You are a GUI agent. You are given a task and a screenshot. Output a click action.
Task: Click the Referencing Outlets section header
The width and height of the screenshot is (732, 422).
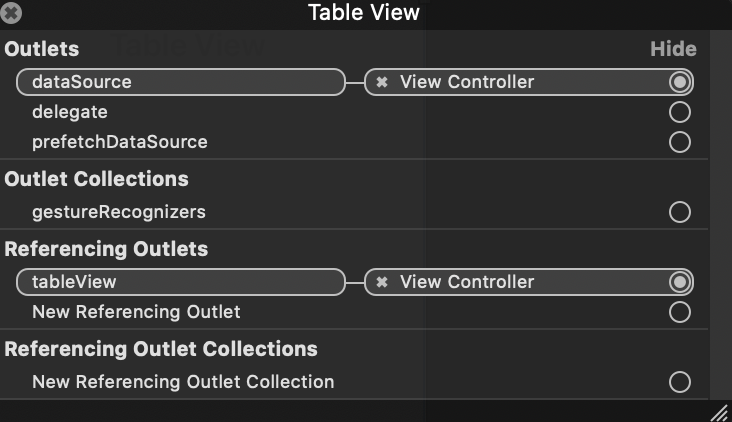tap(106, 249)
